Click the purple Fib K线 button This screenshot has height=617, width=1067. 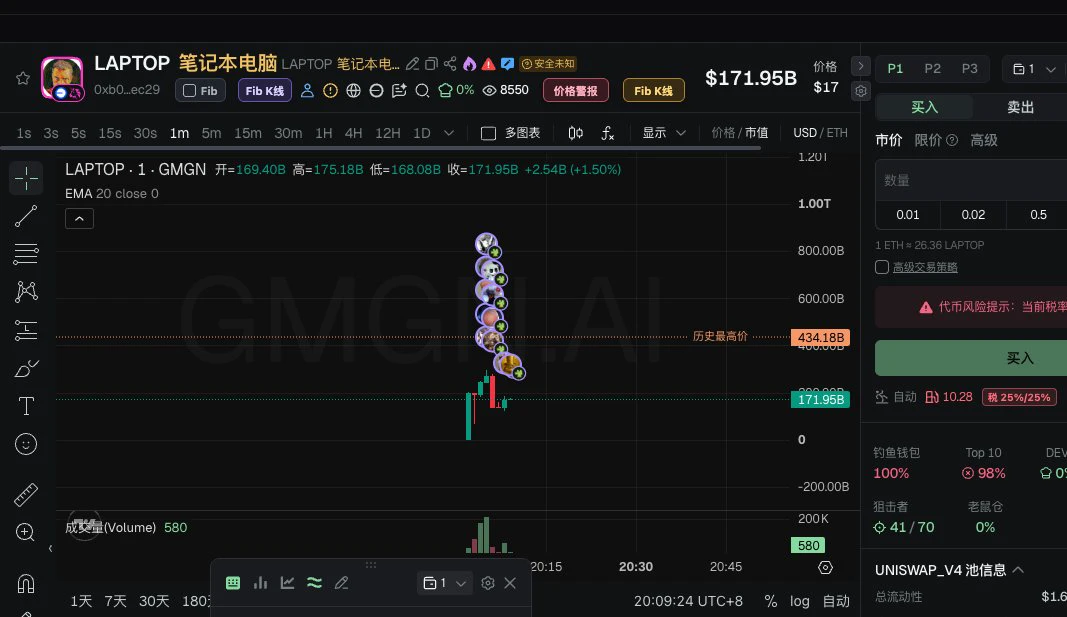[265, 90]
